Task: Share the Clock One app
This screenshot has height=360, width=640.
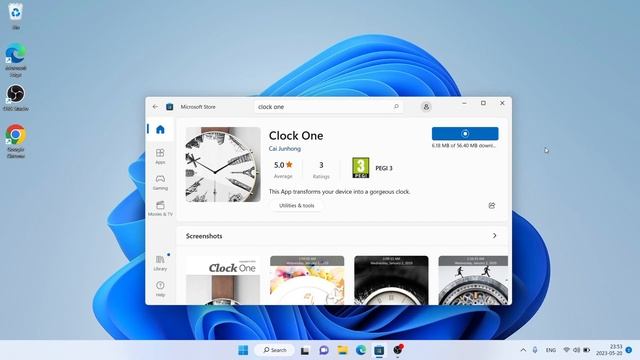Action: tap(491, 205)
